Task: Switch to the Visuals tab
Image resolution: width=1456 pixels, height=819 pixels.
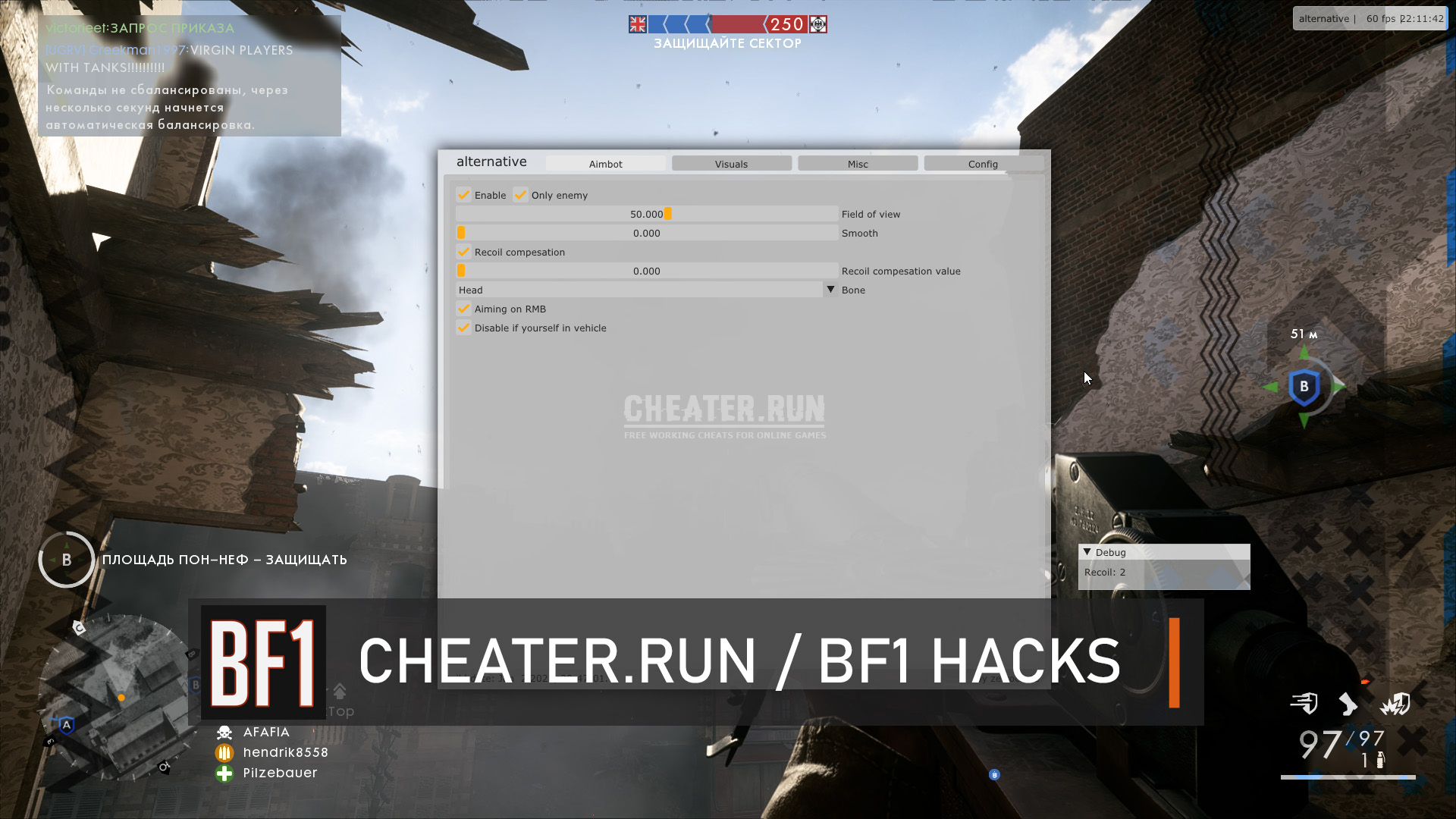Action: pyautogui.click(x=731, y=163)
